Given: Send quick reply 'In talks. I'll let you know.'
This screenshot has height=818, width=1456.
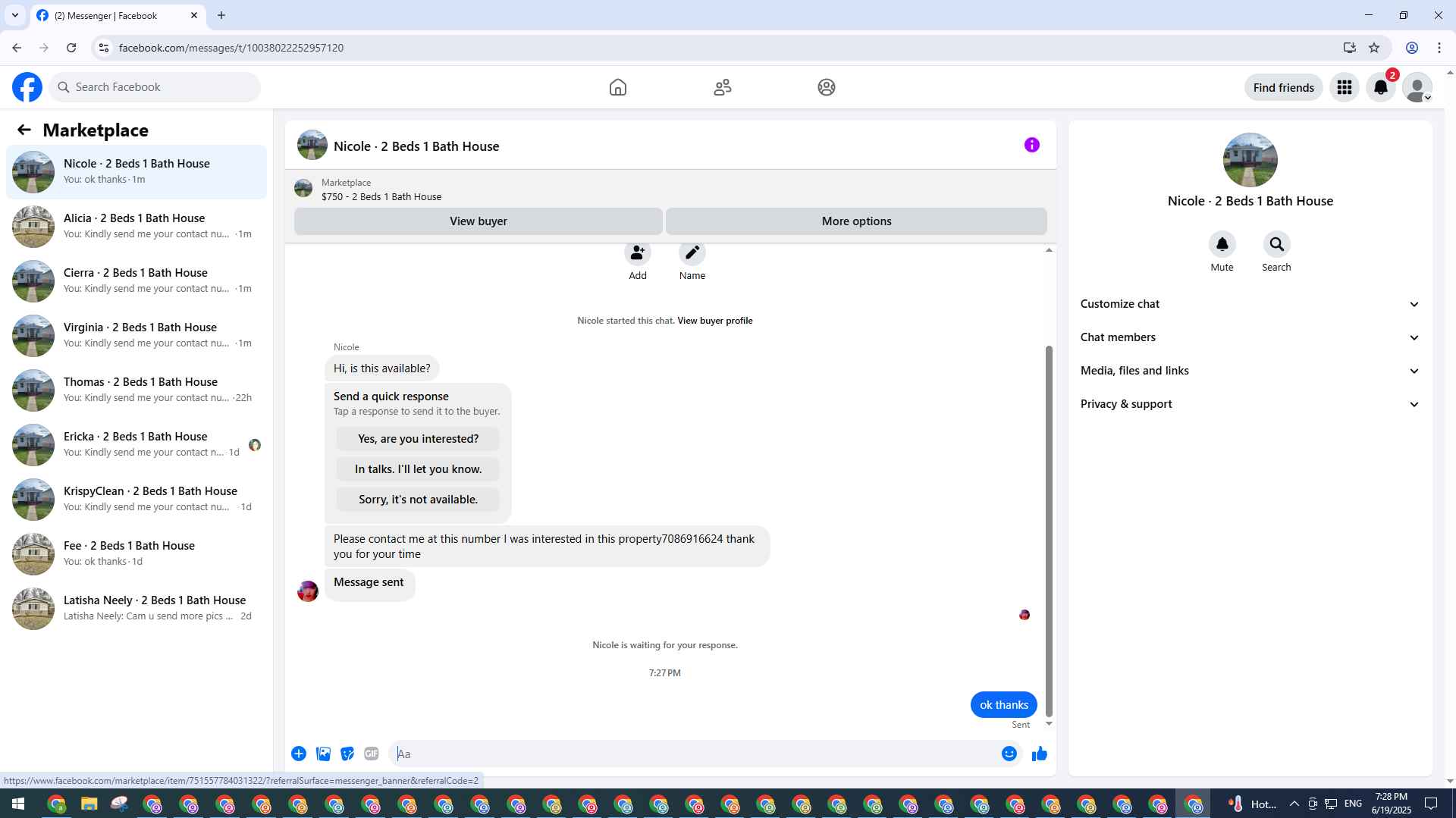Looking at the screenshot, I should click(419, 469).
